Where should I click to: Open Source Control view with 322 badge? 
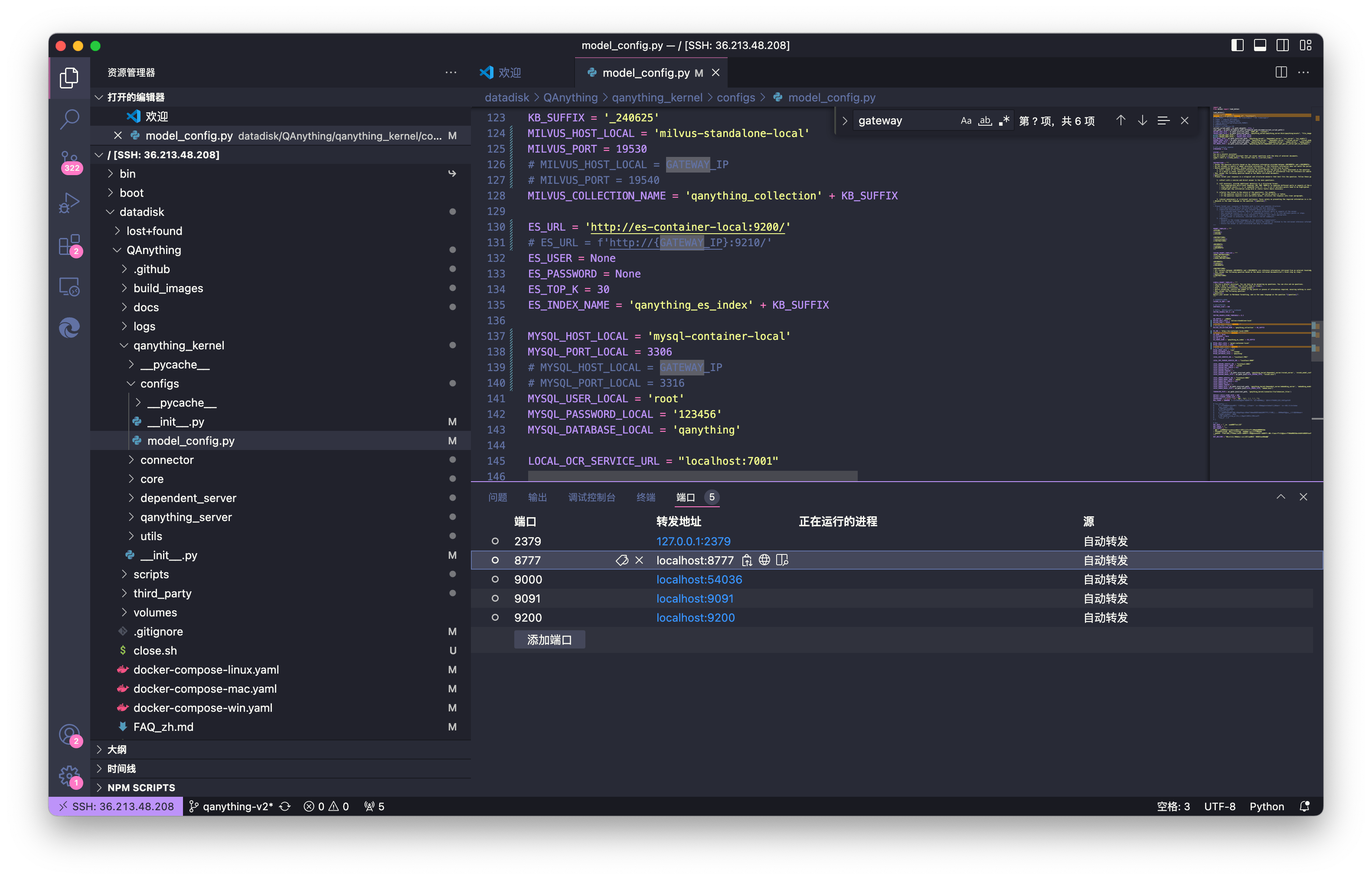(69, 161)
